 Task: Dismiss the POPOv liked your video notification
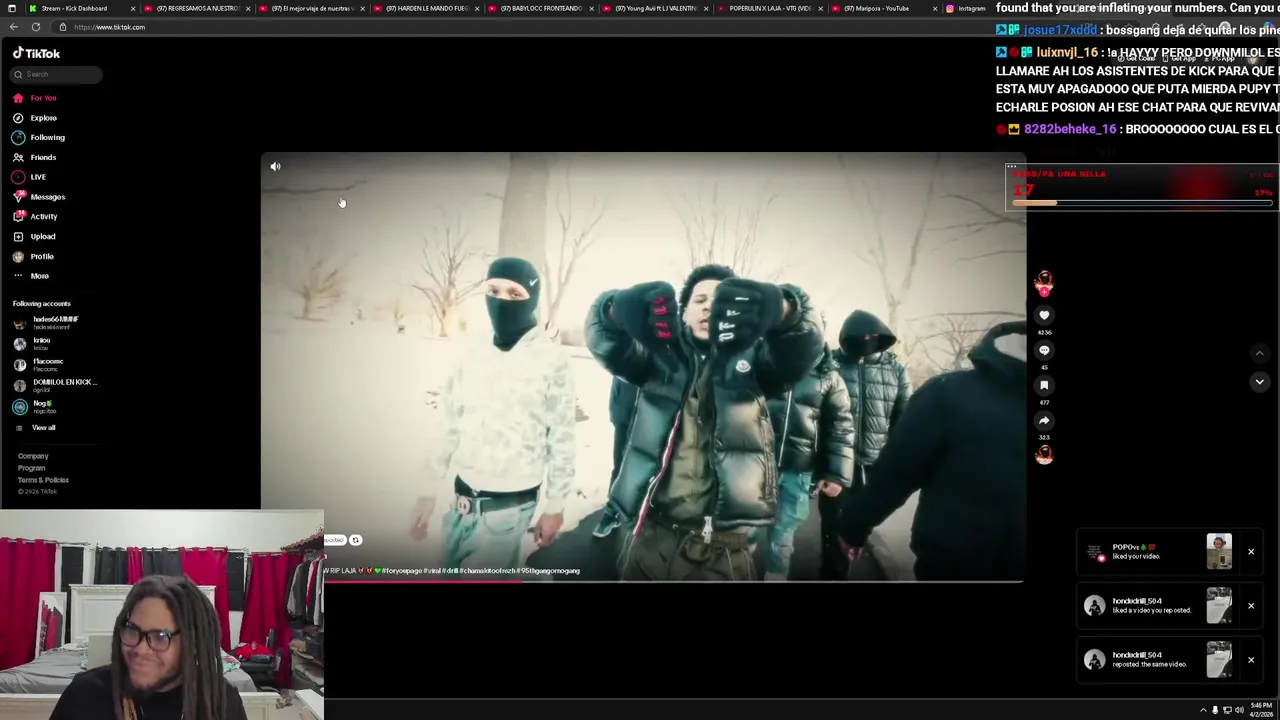[x=1250, y=551]
